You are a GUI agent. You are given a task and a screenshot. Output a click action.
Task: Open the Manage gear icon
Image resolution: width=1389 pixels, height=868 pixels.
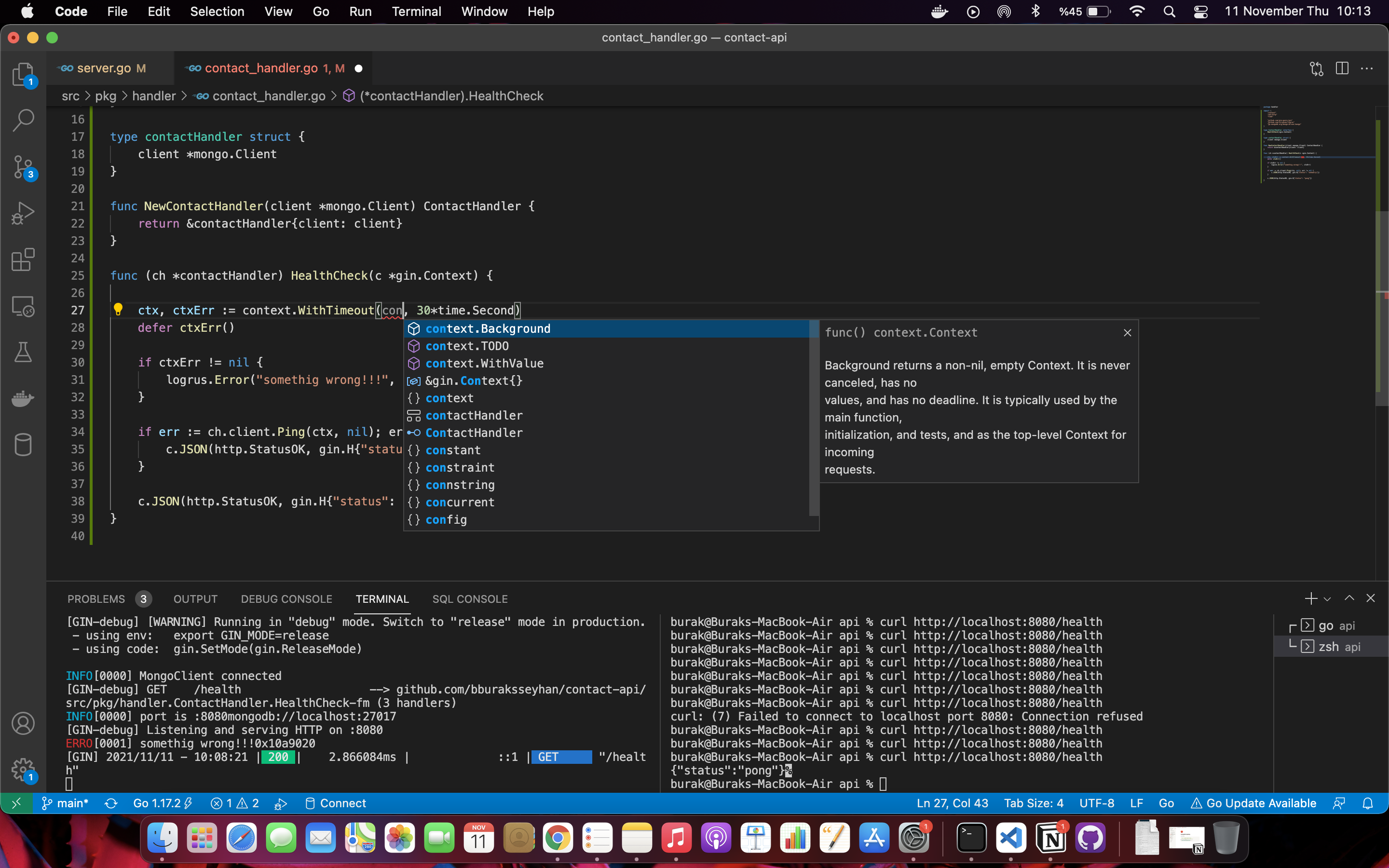[x=23, y=769]
